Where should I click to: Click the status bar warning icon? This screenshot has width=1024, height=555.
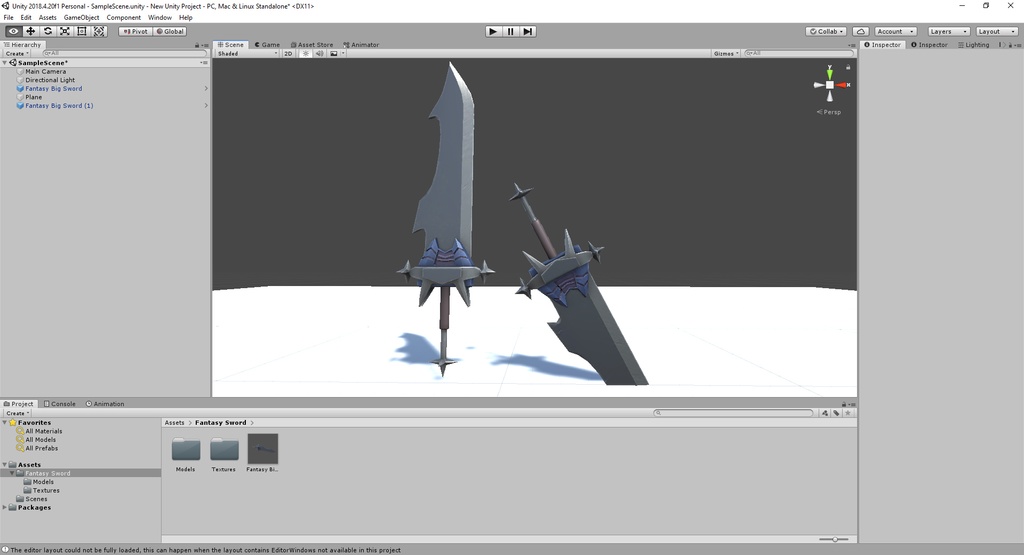(x=5, y=550)
